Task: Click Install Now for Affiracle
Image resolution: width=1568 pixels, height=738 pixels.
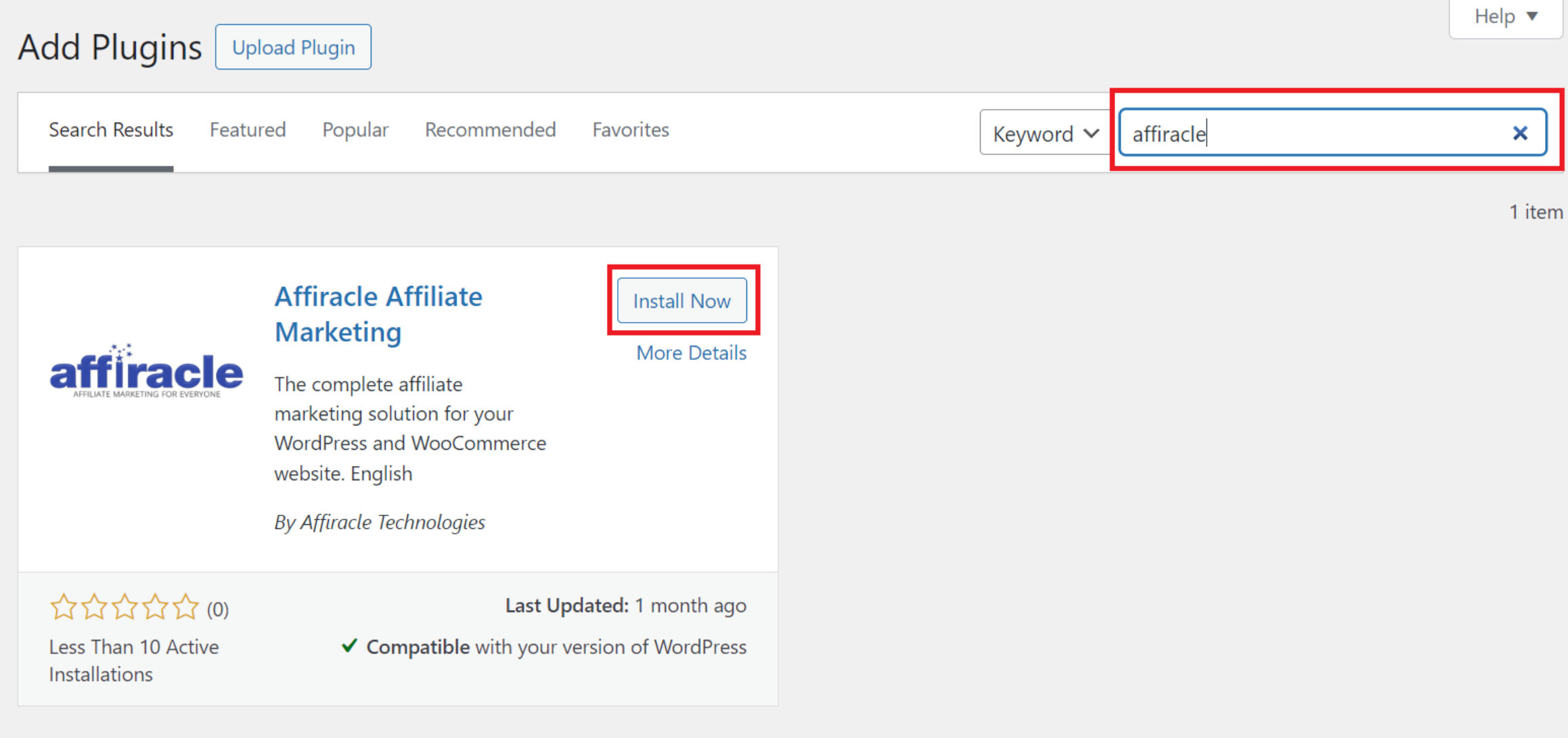Action: coord(681,301)
